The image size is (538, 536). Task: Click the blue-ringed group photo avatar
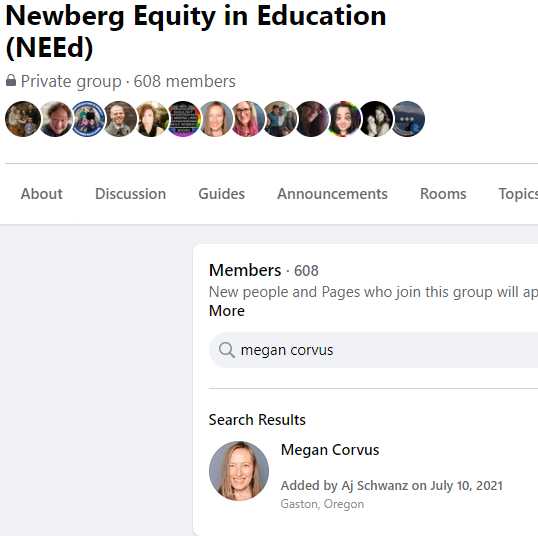coord(87,119)
